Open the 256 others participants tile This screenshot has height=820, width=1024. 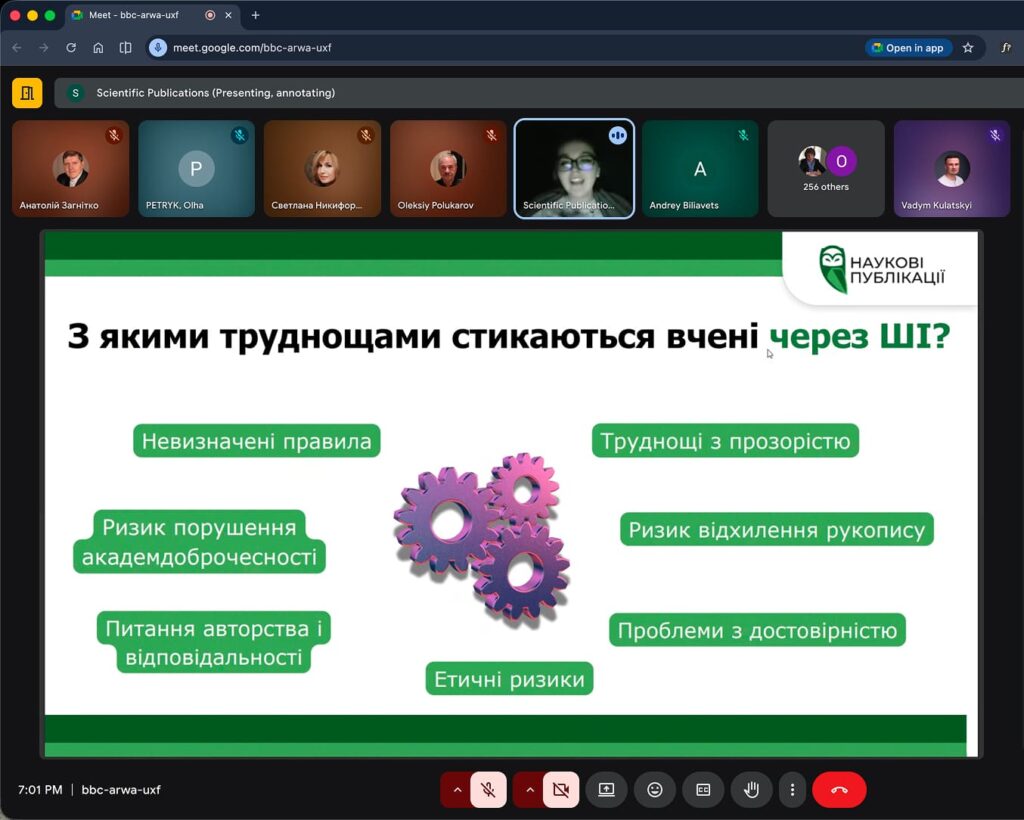826,168
